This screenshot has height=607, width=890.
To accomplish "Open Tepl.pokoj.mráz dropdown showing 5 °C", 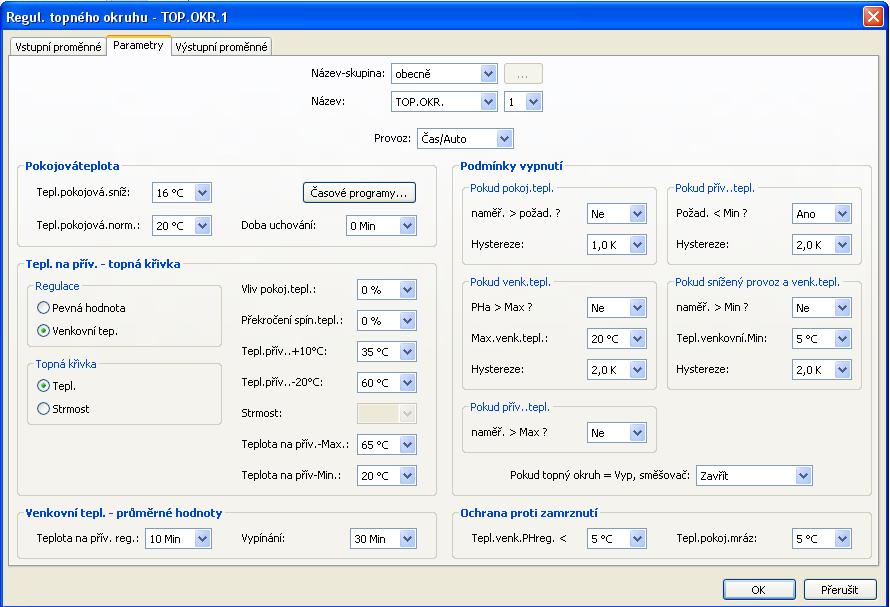I will tap(821, 539).
